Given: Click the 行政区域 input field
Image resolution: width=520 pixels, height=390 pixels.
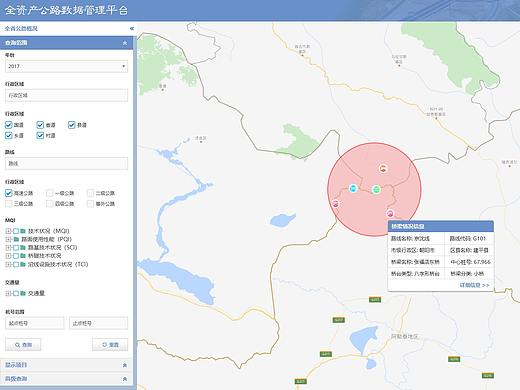Looking at the screenshot, I should pos(66,95).
